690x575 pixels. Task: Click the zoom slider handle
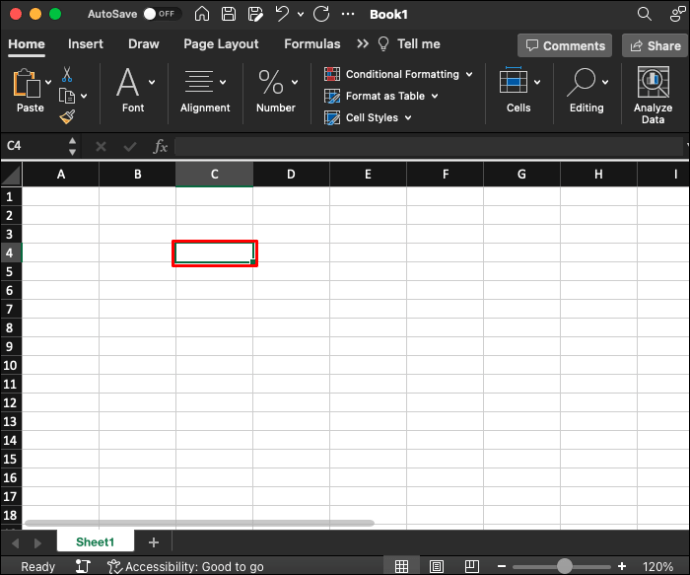pyautogui.click(x=565, y=566)
